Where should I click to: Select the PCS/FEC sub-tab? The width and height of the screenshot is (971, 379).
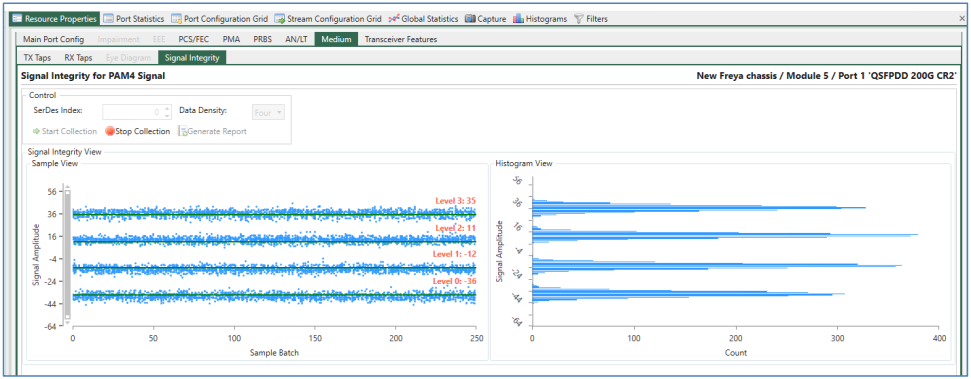tap(194, 39)
